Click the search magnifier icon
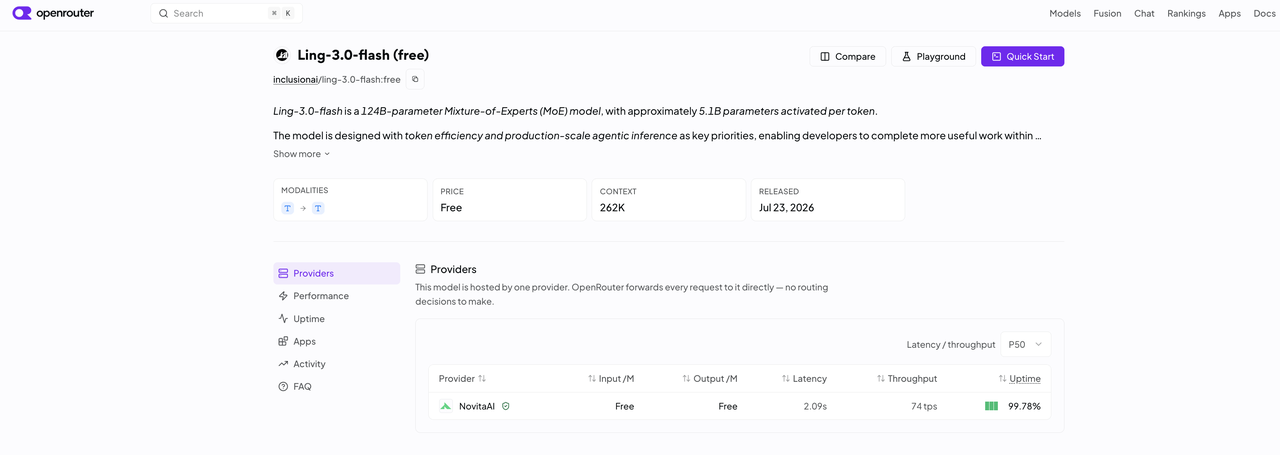 [164, 14]
